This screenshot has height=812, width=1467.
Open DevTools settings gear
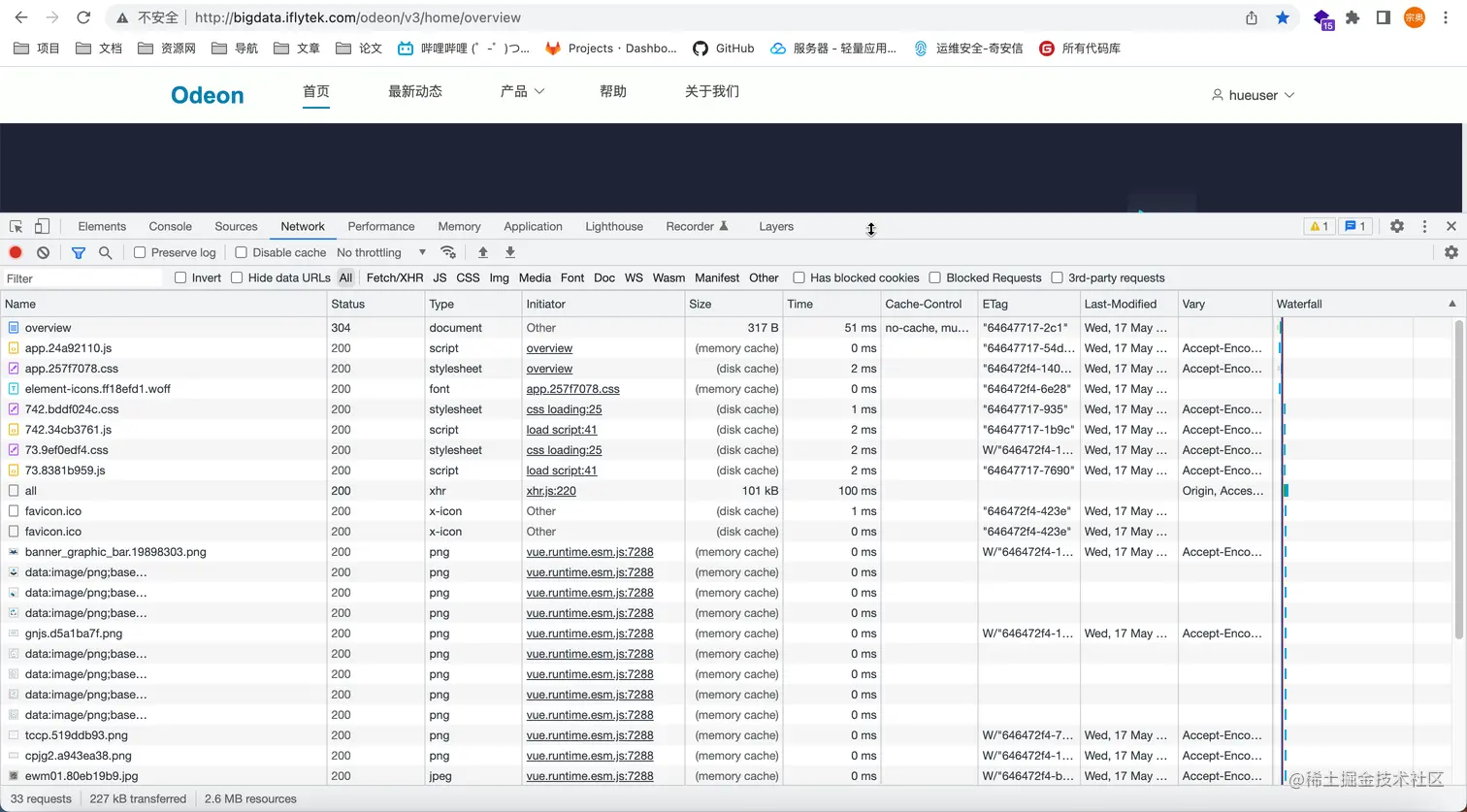pos(1397,226)
